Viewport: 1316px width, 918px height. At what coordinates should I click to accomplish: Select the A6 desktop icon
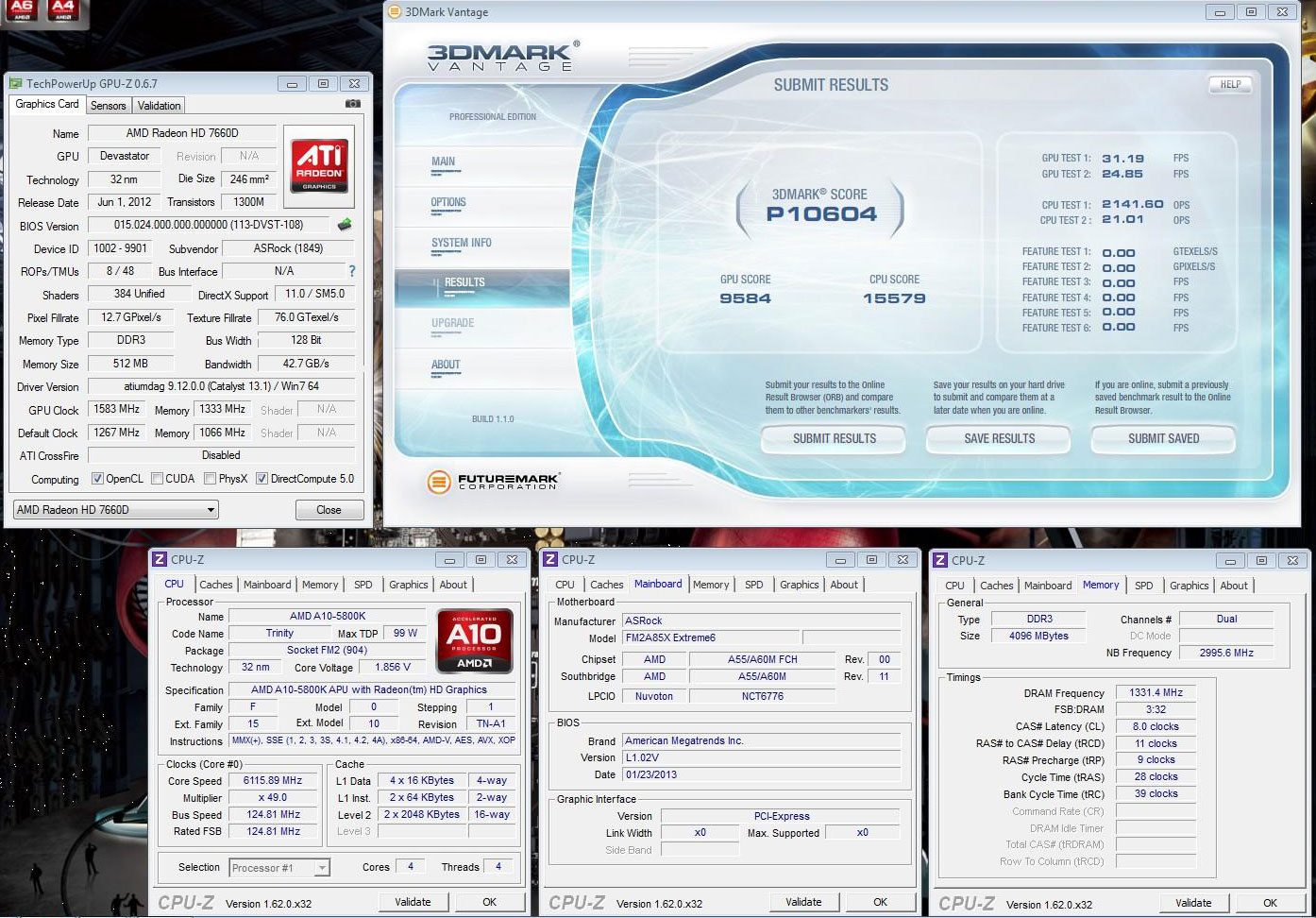21,10
